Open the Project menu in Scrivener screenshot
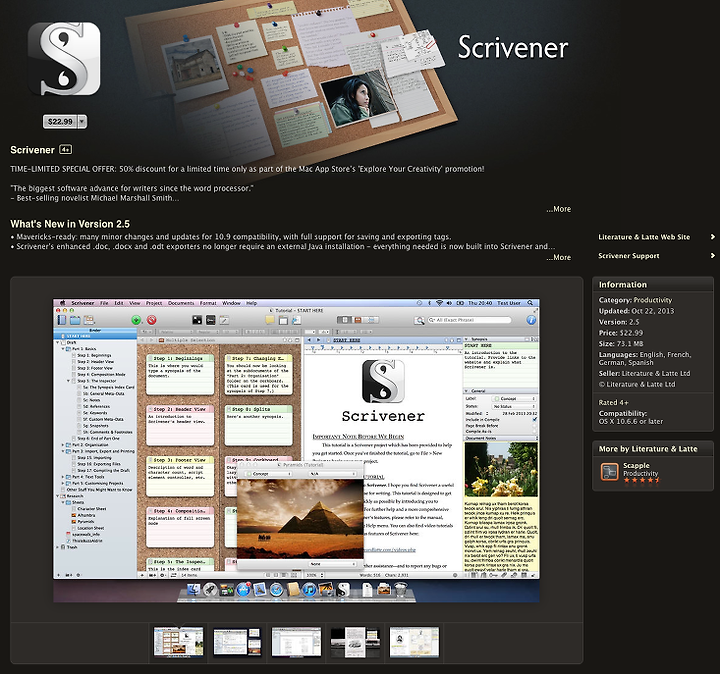This screenshot has height=674, width=720. click(x=154, y=303)
